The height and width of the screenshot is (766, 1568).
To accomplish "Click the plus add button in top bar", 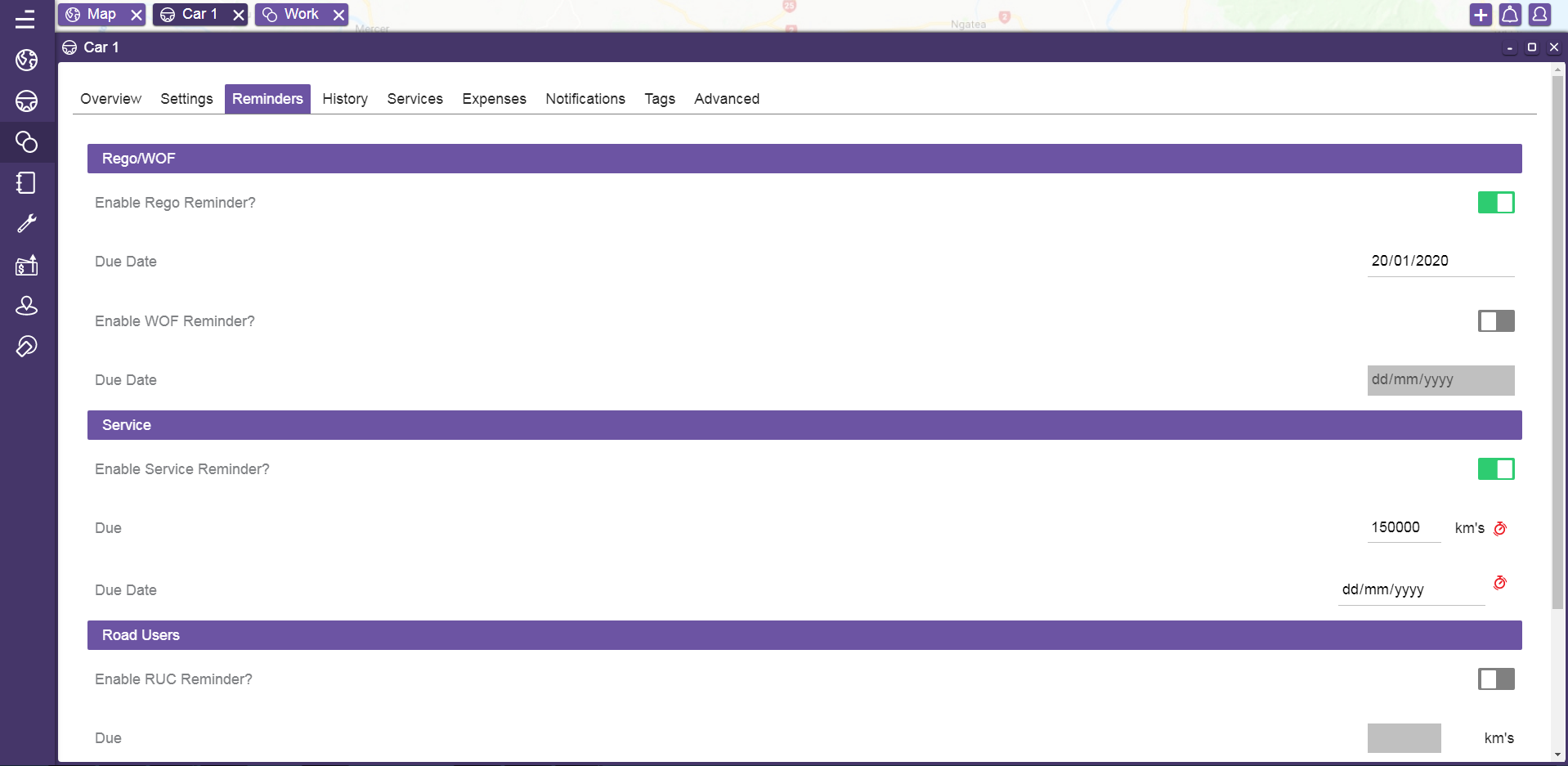I will [1481, 15].
